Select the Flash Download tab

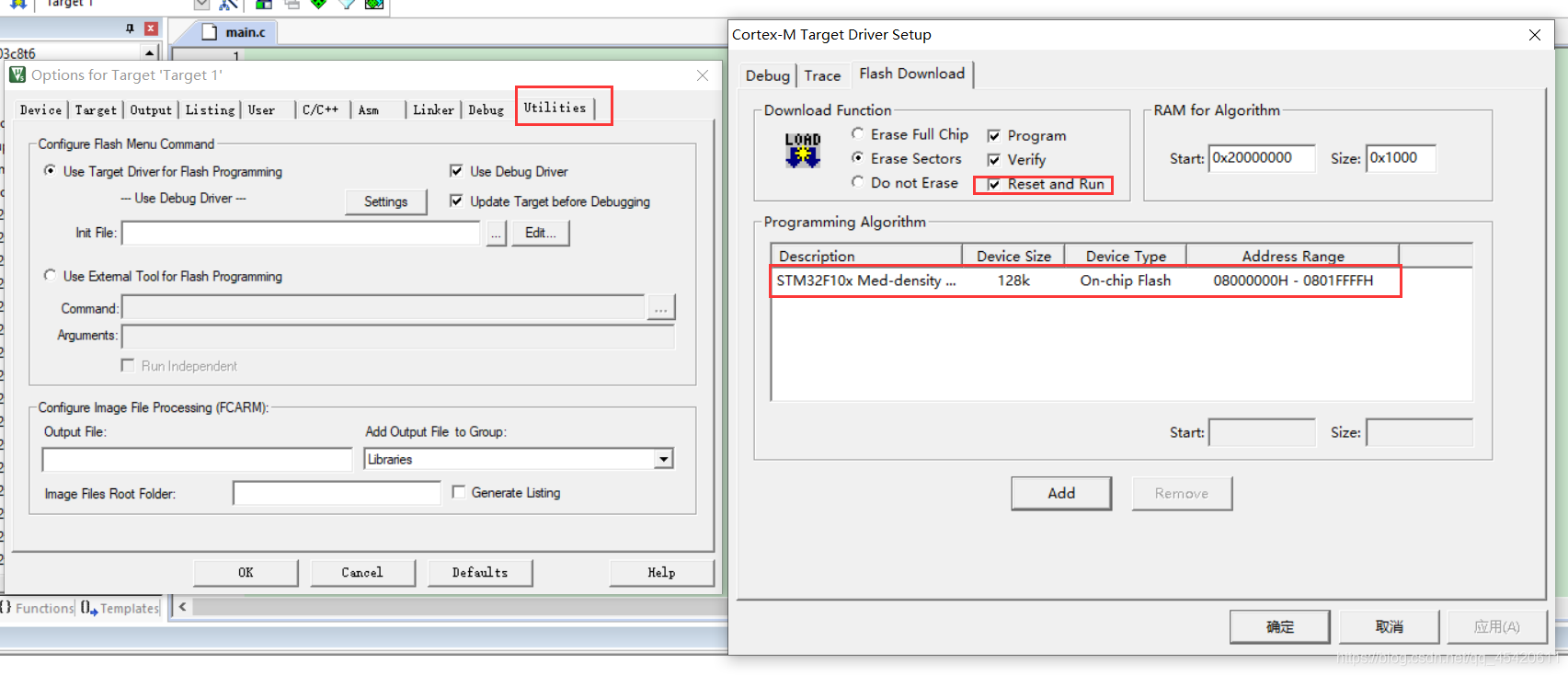(911, 74)
